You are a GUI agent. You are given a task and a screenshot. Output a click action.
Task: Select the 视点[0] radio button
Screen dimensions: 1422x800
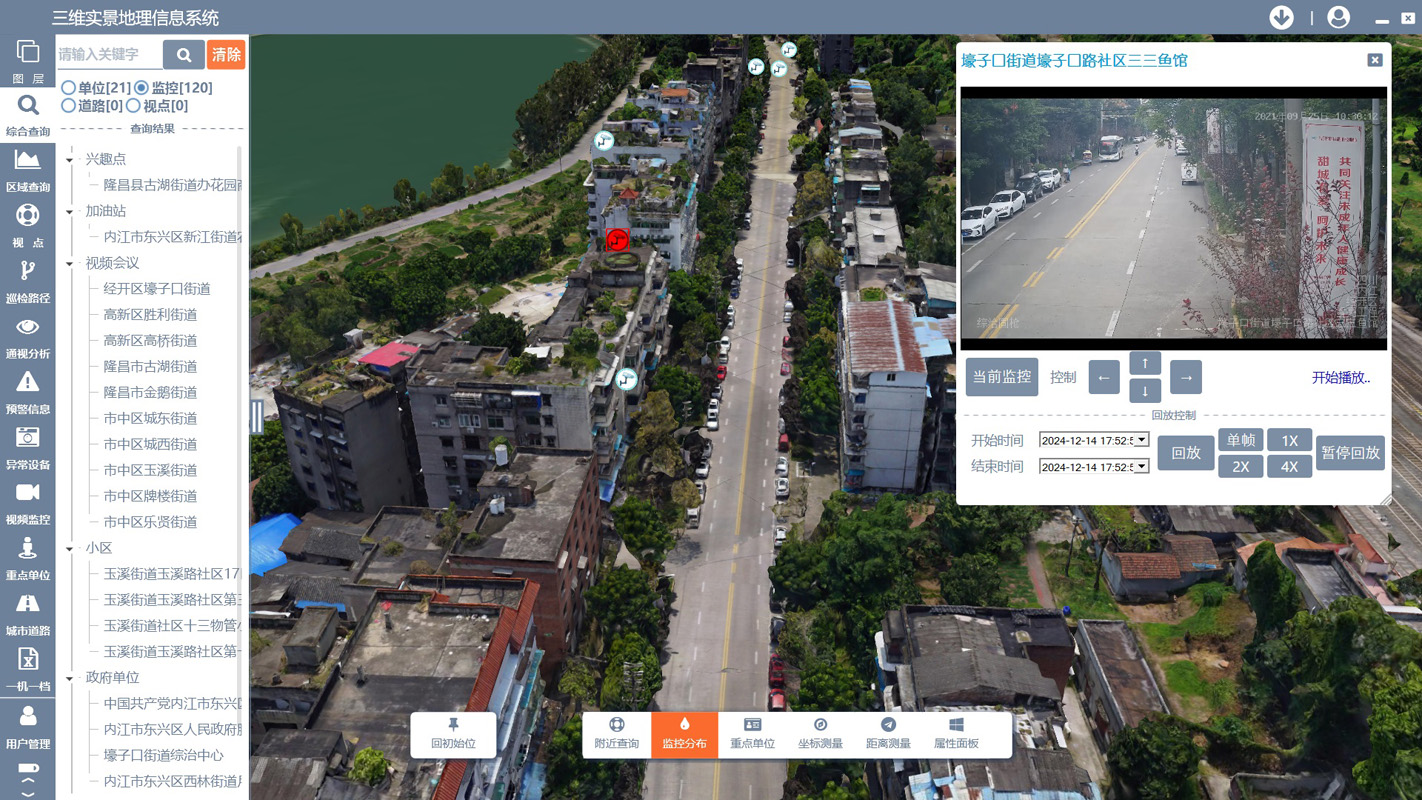point(133,105)
